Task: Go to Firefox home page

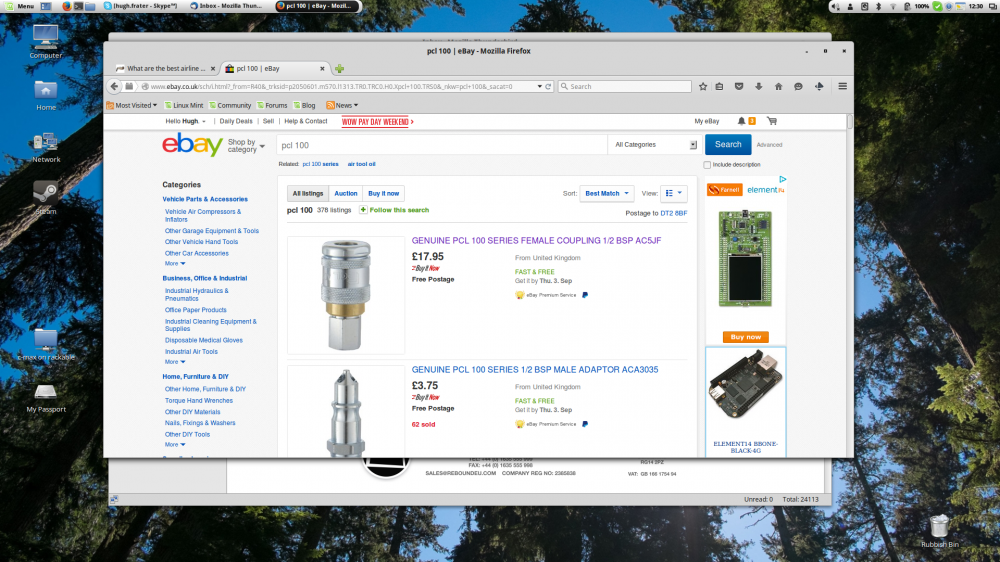Action: (x=778, y=86)
